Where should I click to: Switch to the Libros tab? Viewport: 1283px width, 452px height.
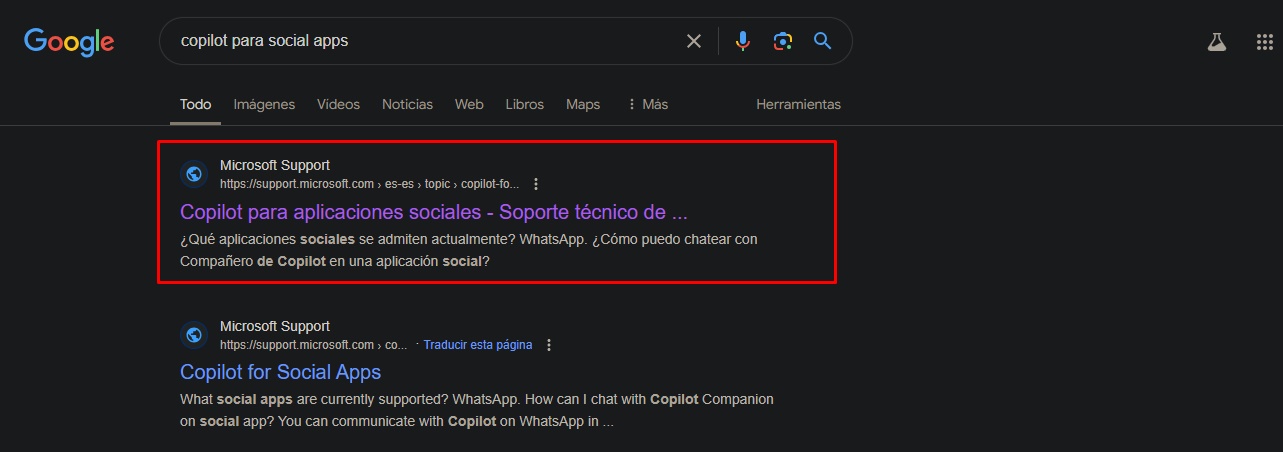[x=525, y=104]
